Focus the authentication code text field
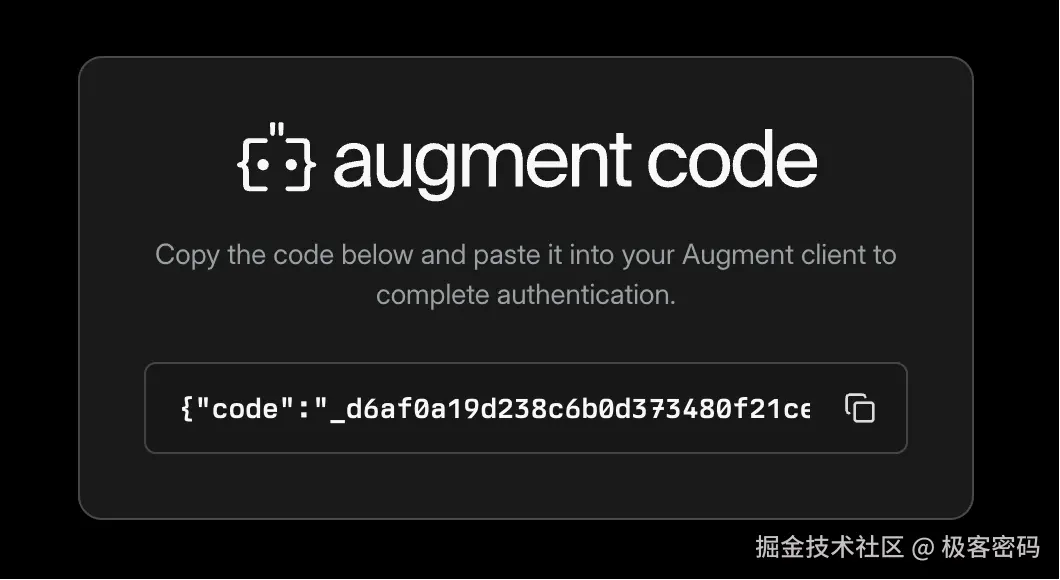1060x580 pixels. point(526,408)
